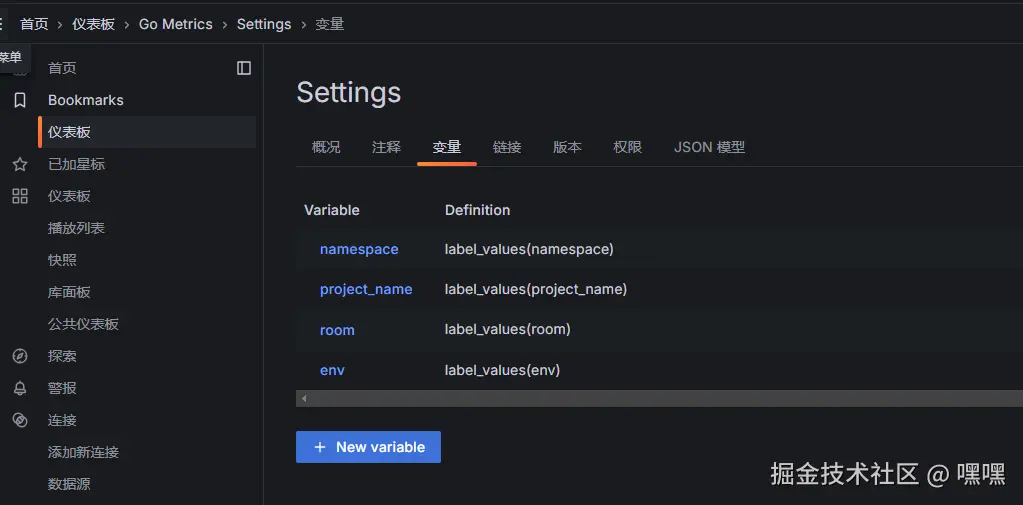The image size is (1023, 505).
Task: Open Explore via the compass icon
Action: [x=19, y=356]
